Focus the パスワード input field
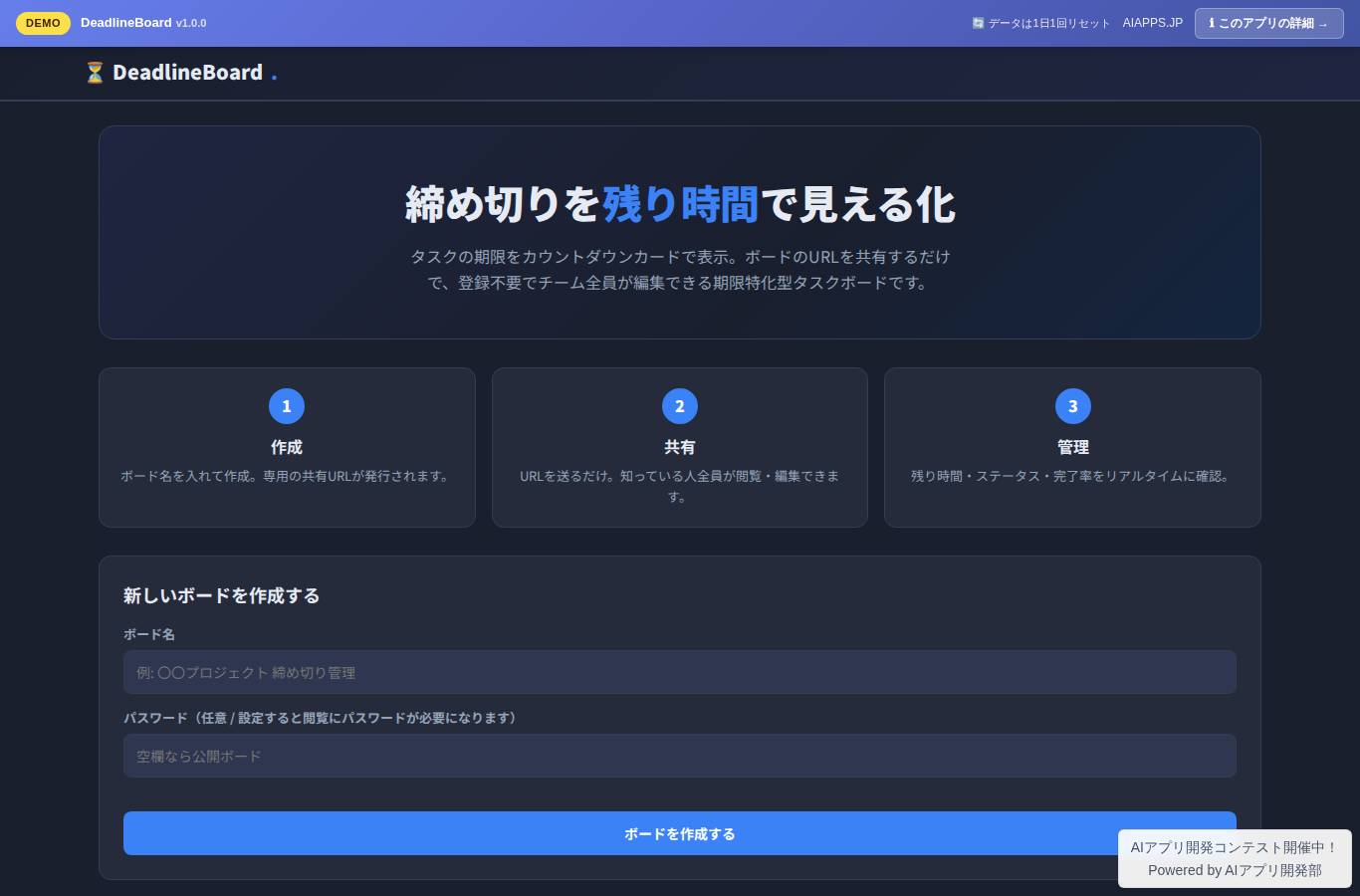Screen dimensions: 1360x896 [x=679, y=756]
